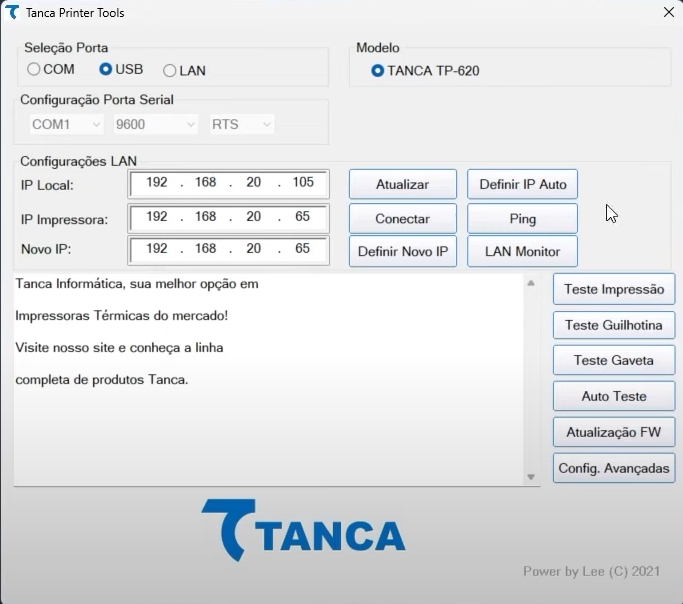The width and height of the screenshot is (683, 604).
Task: Close the Tanca Printer Tools window
Action: (669, 12)
